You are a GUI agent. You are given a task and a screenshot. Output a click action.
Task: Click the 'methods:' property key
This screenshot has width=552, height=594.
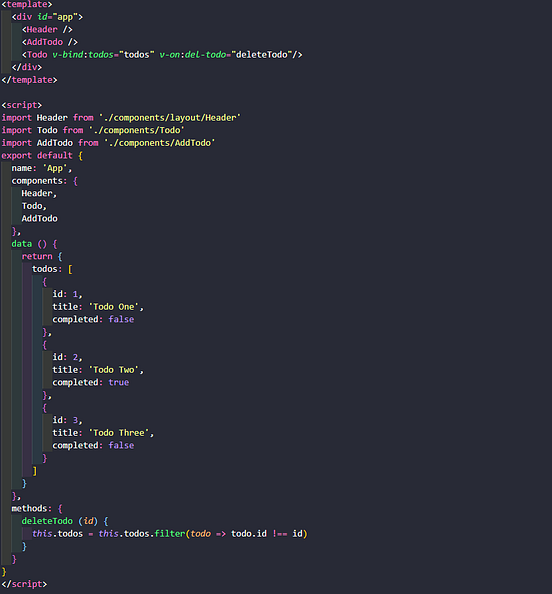tap(32, 508)
